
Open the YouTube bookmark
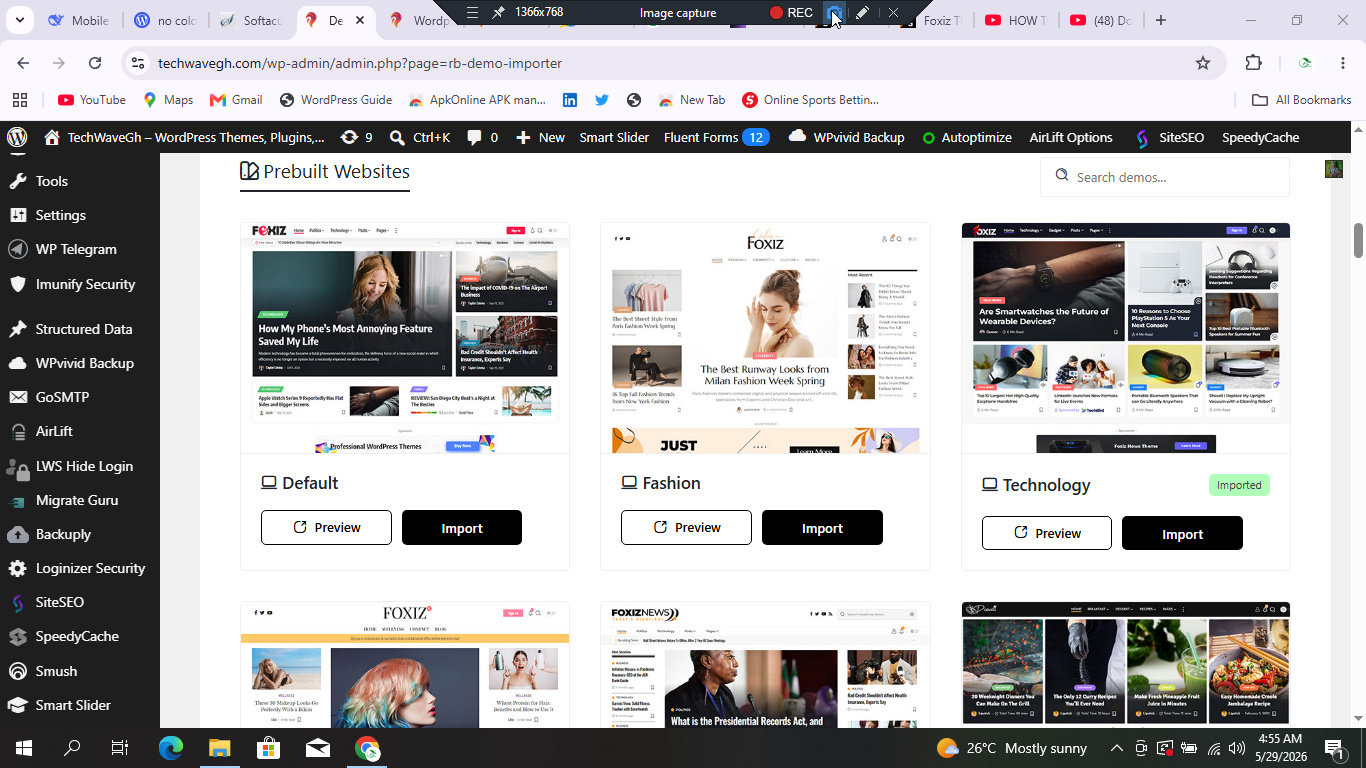[x=92, y=100]
